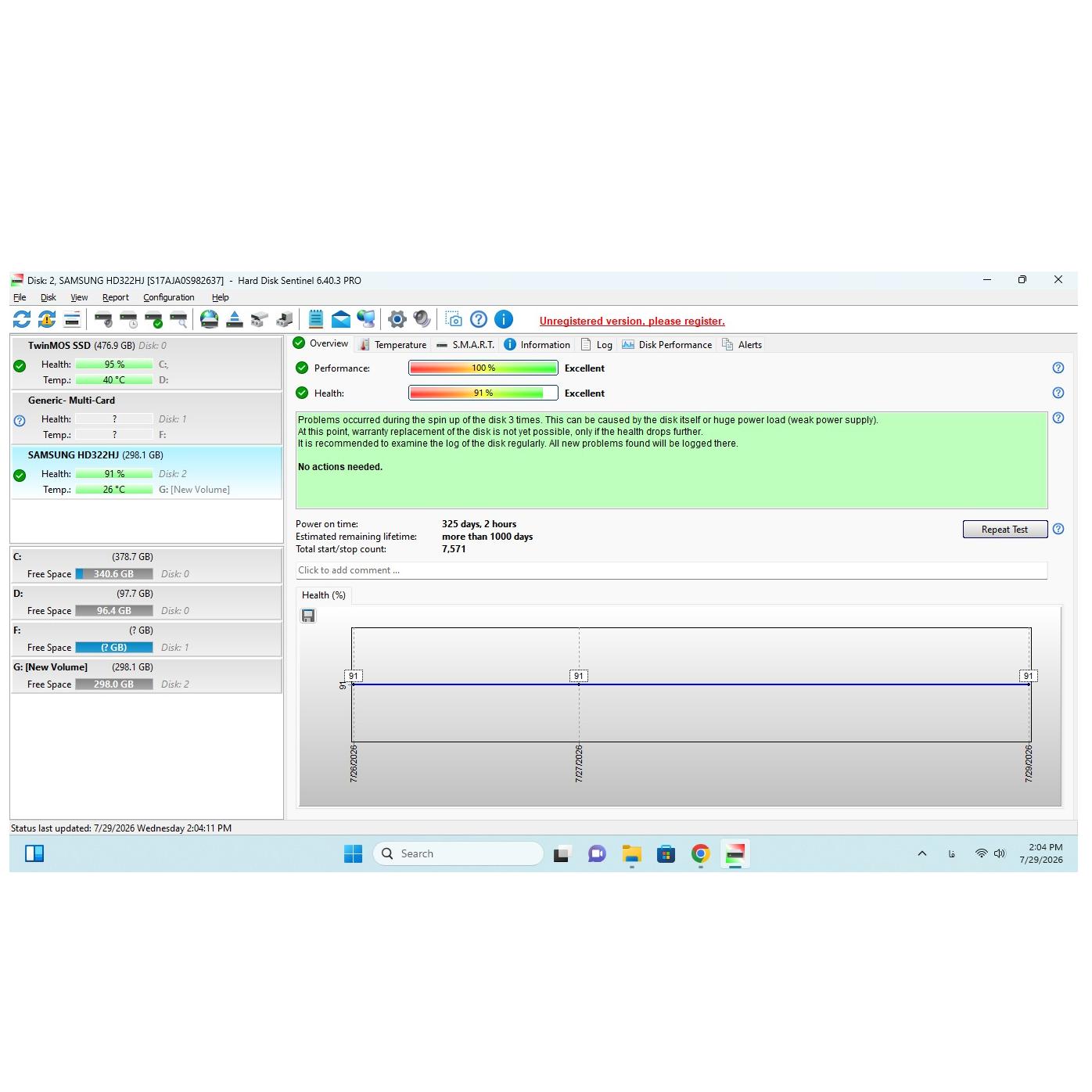
Task: Click the blue info about toolbar icon
Action: click(504, 319)
